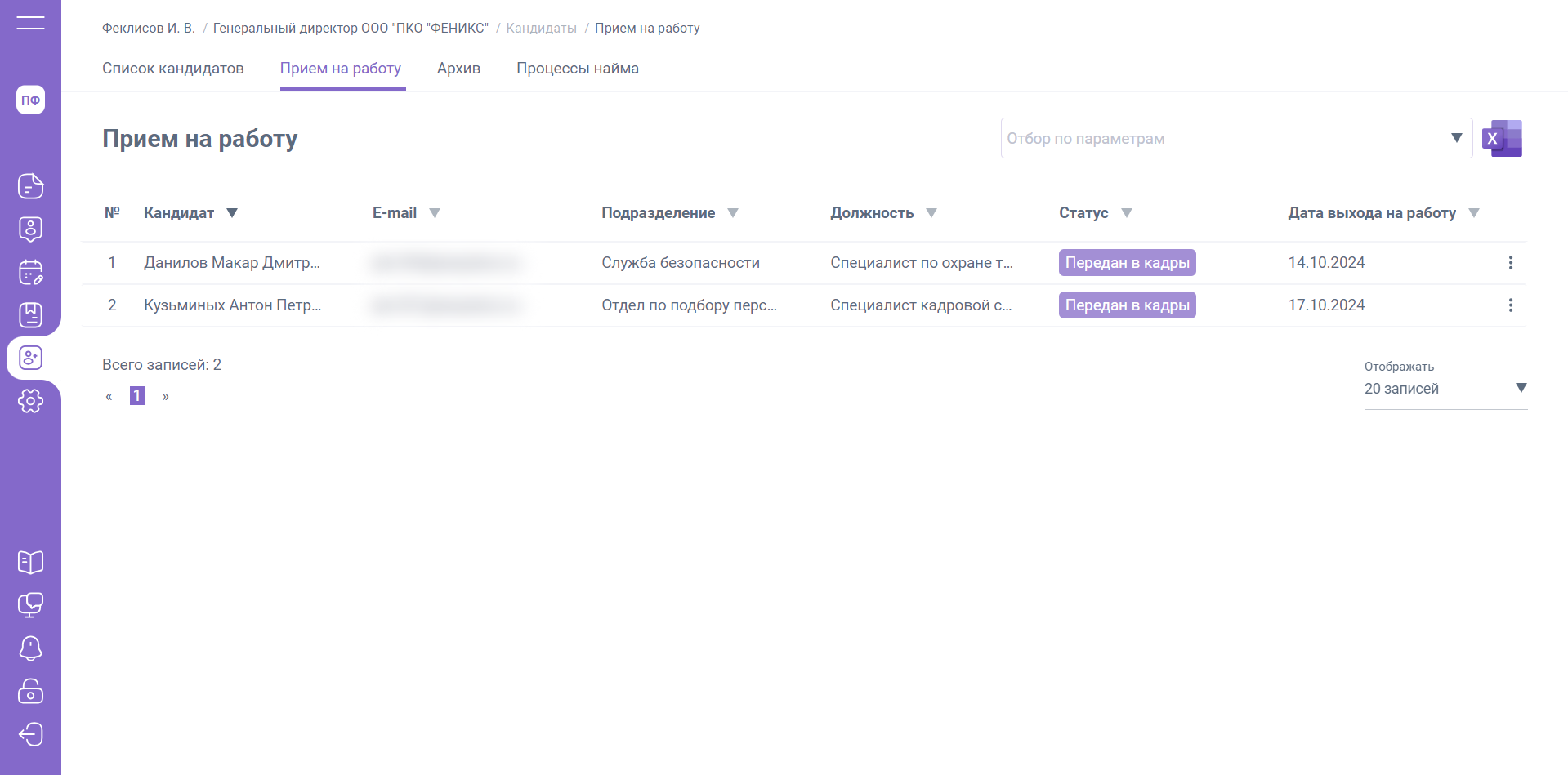Click the logout icon in sidebar
This screenshot has width=1568, height=775.
pyautogui.click(x=30, y=734)
